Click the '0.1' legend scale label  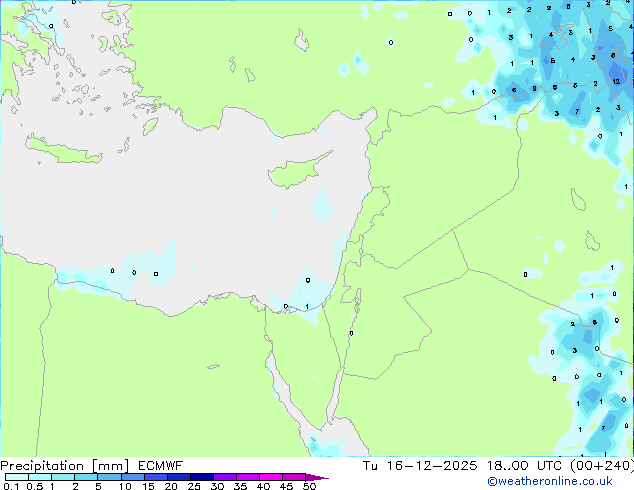11,486
